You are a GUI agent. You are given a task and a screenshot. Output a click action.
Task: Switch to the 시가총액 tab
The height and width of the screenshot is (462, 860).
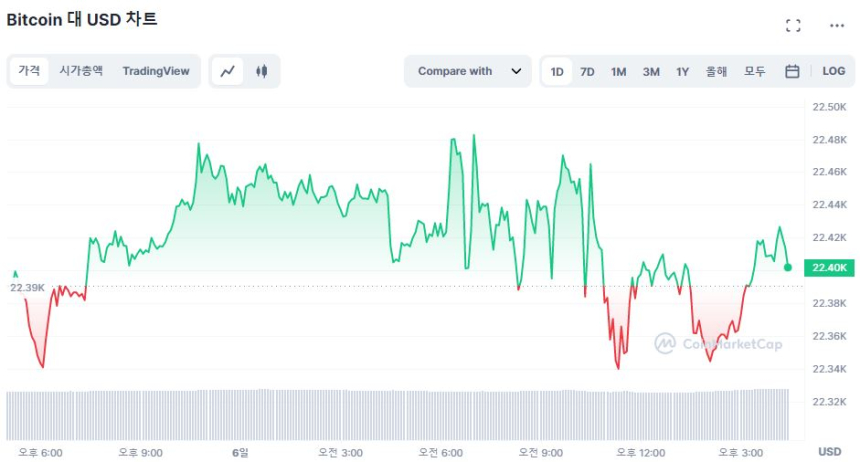click(x=81, y=71)
